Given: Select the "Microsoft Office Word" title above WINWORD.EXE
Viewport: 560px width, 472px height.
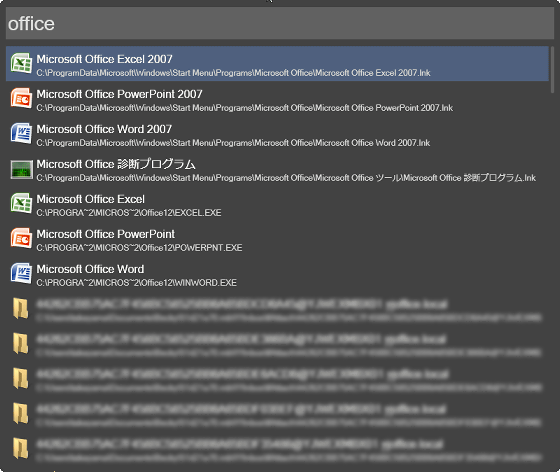Looking at the screenshot, I should [x=90, y=269].
